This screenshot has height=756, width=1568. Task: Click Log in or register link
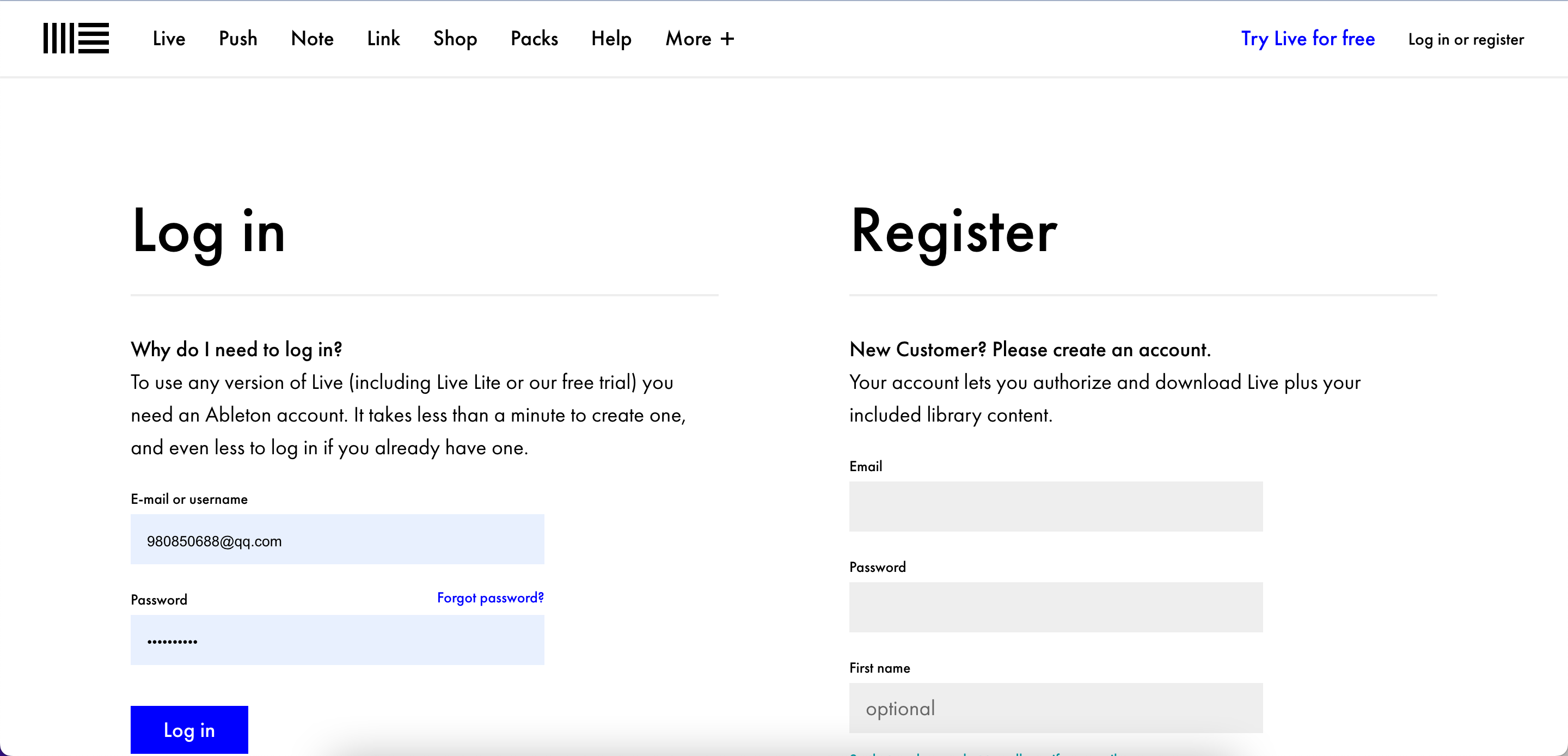(1466, 40)
